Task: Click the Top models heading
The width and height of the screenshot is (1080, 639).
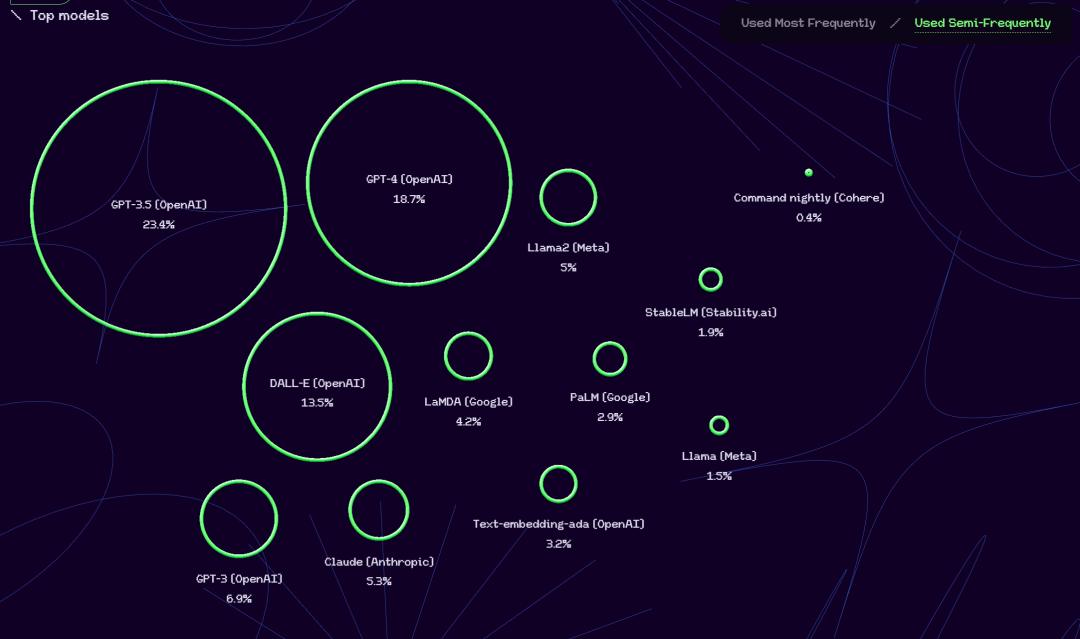Action: pos(69,15)
